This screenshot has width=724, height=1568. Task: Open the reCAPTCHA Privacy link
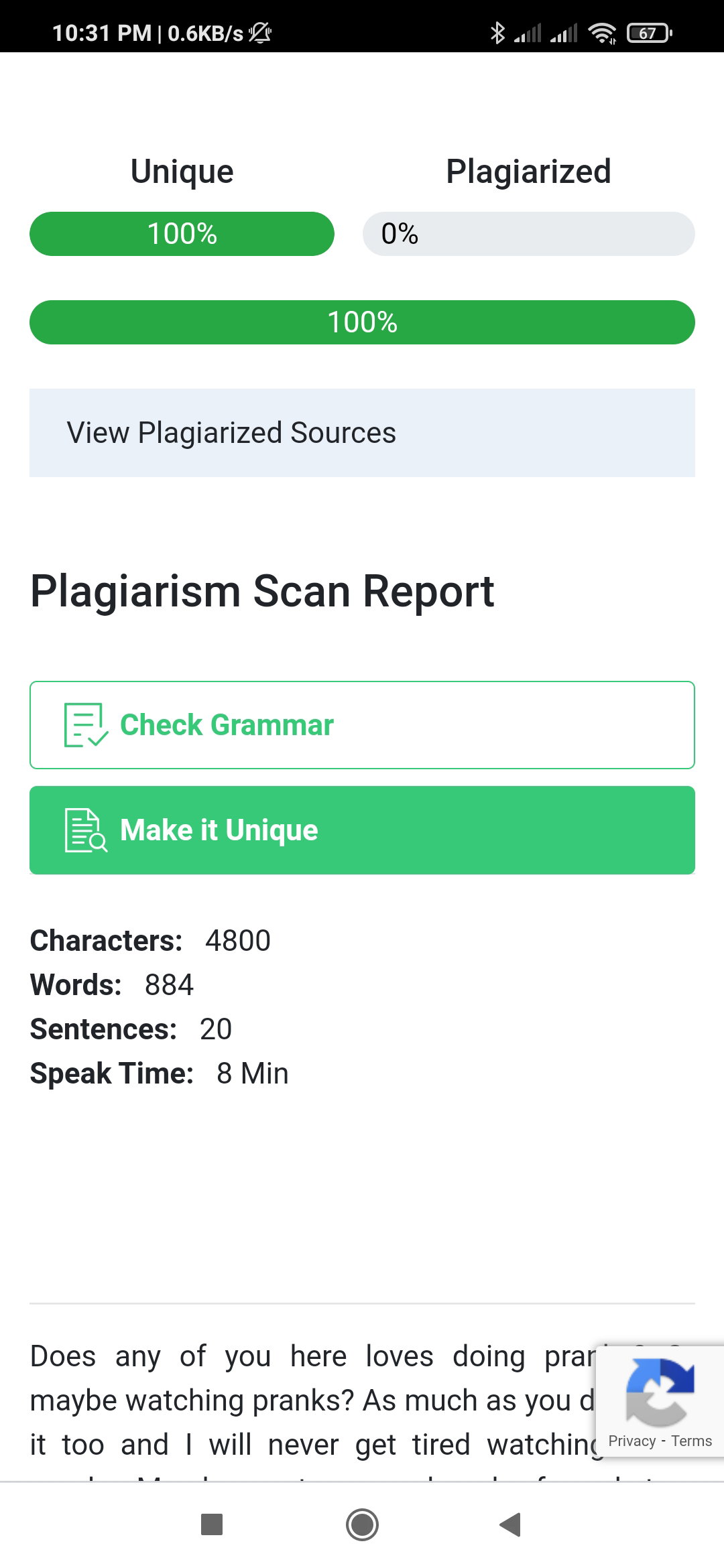(631, 1441)
